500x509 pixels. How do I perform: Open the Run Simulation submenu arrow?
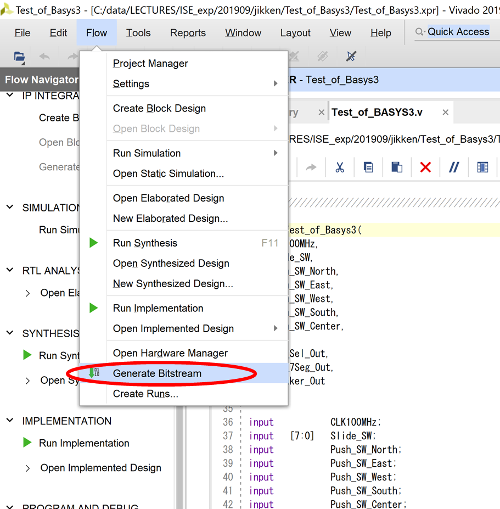[275, 153]
